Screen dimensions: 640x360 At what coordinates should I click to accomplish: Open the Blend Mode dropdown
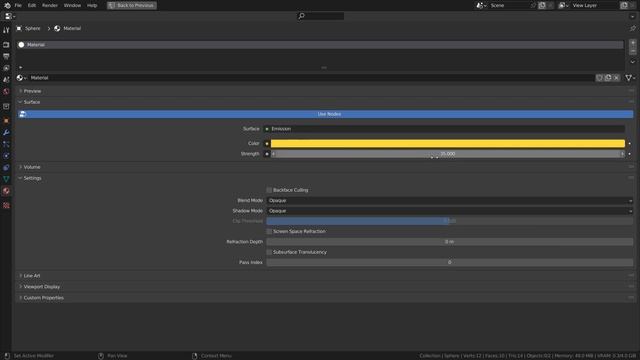pos(450,200)
